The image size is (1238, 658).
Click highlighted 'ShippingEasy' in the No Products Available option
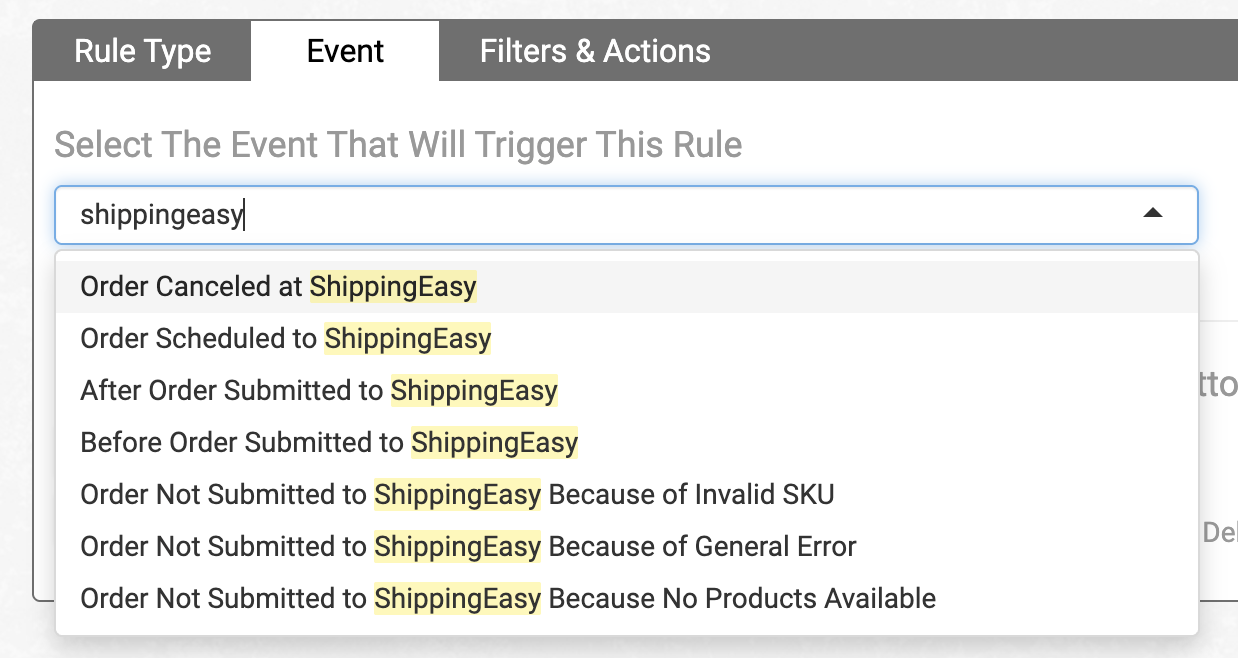(x=458, y=599)
